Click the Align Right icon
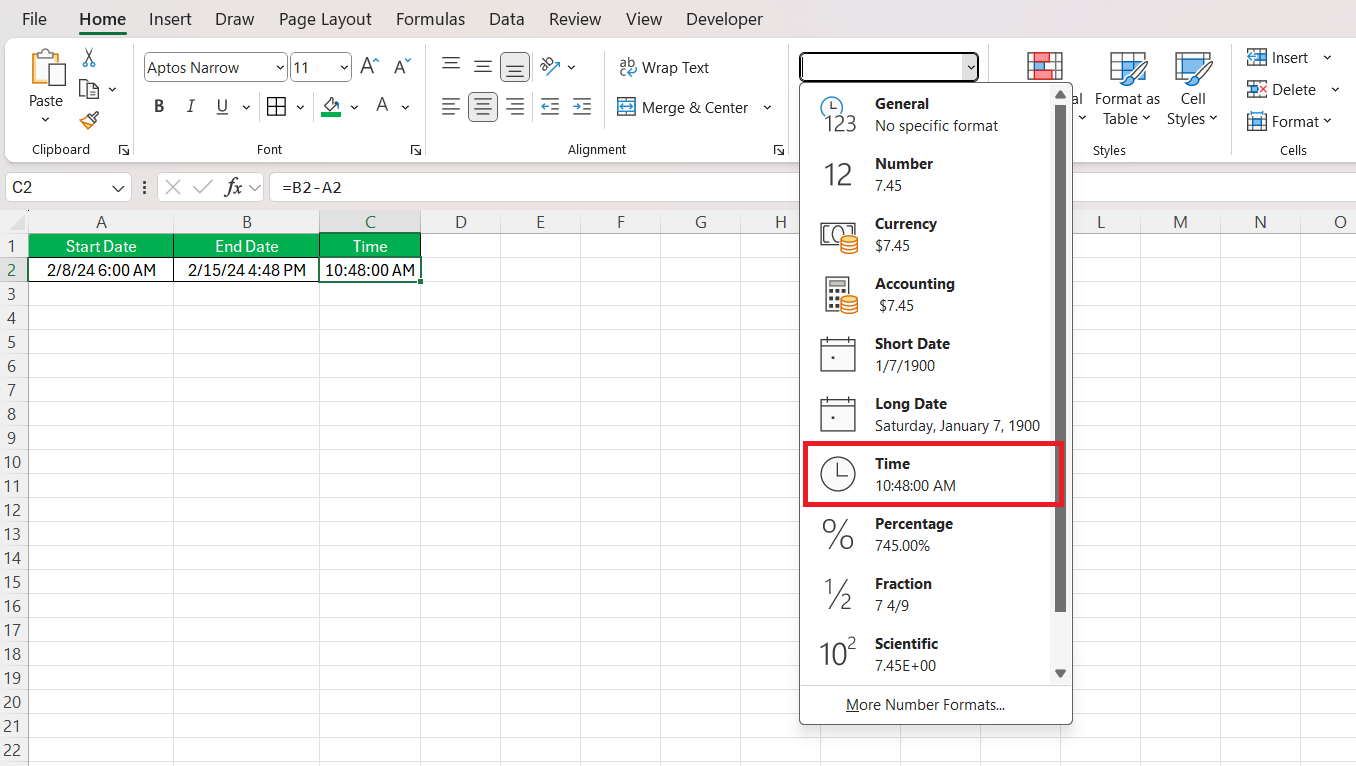The width and height of the screenshot is (1356, 766). coord(515,107)
